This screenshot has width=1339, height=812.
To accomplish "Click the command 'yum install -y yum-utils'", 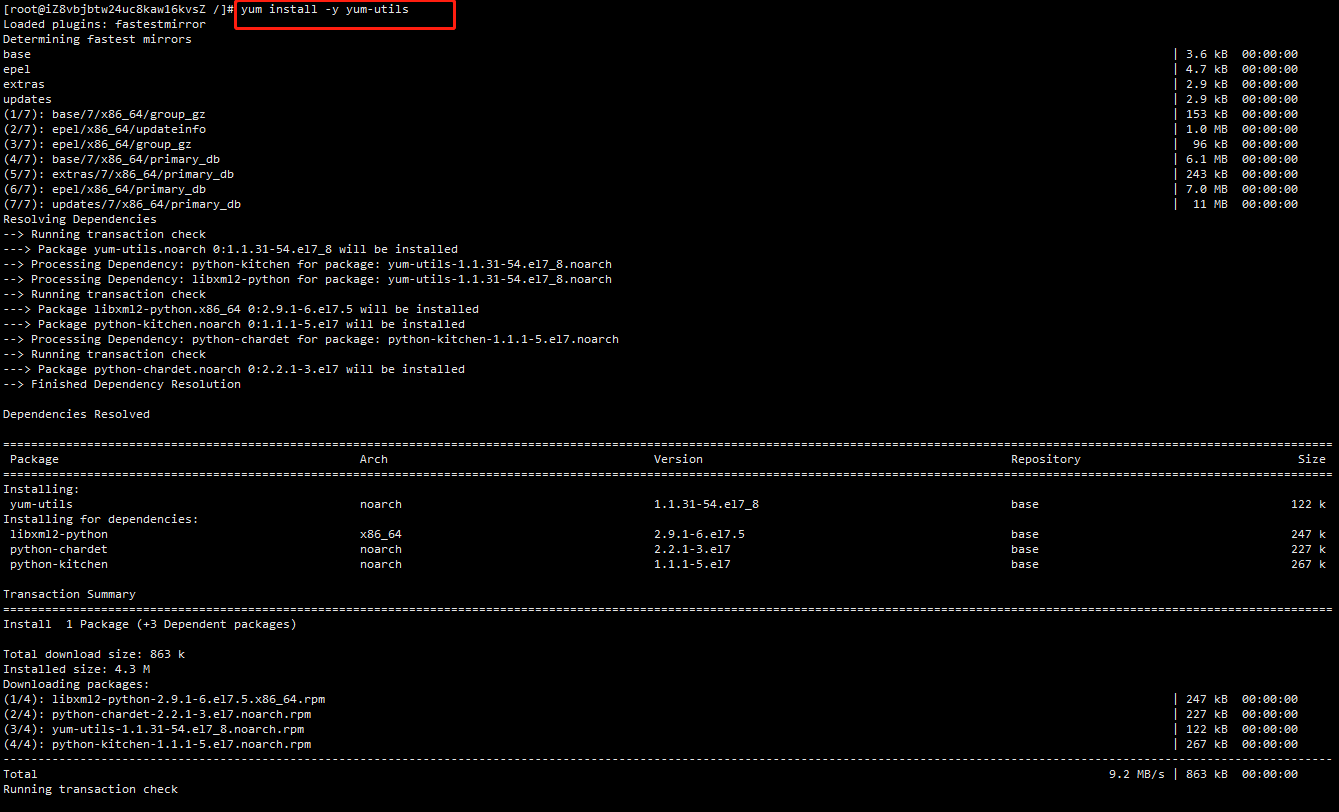I will [x=324, y=9].
